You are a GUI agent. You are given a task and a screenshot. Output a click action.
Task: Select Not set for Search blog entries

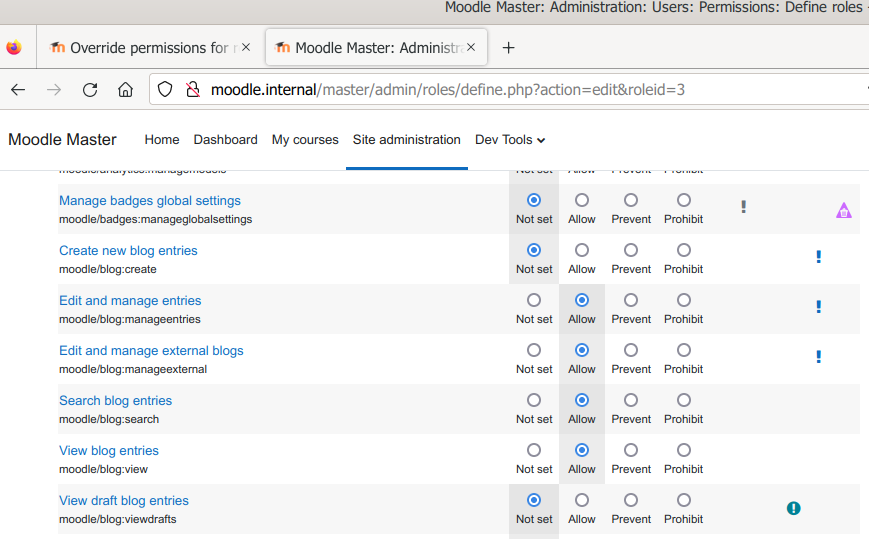pos(534,400)
